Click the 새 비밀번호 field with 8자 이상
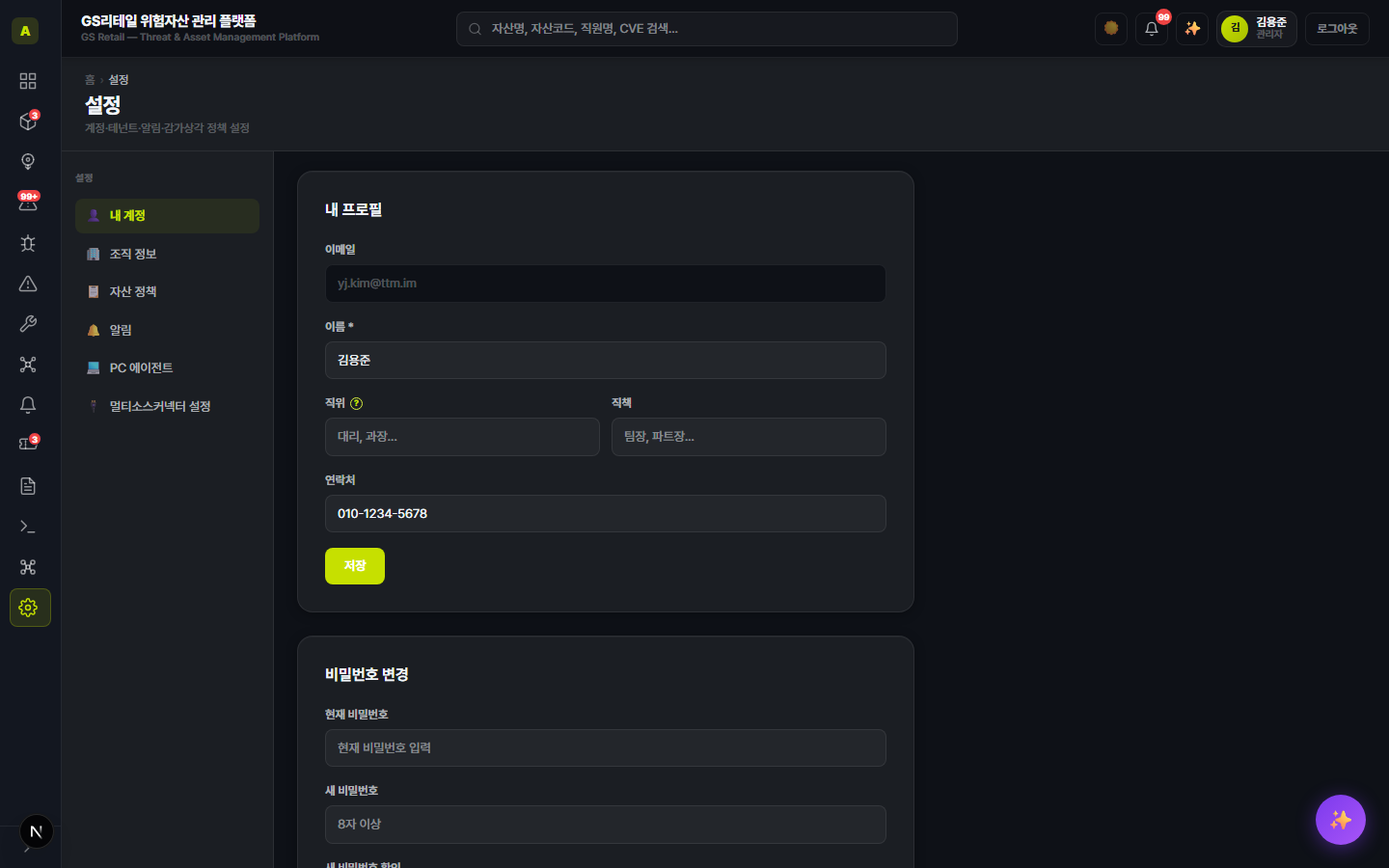The height and width of the screenshot is (868, 1389). click(606, 825)
